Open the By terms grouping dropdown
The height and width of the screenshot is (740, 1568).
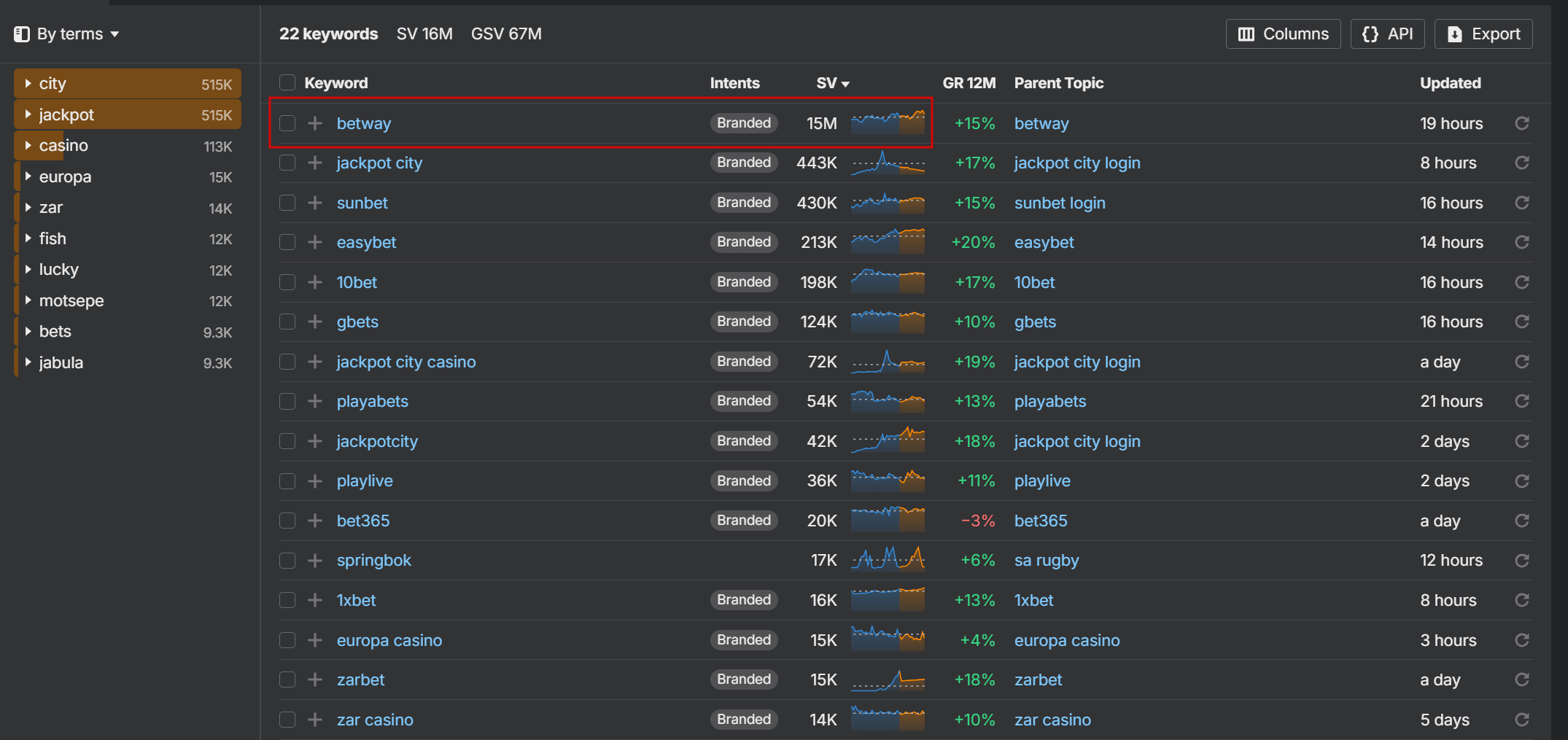coord(67,34)
